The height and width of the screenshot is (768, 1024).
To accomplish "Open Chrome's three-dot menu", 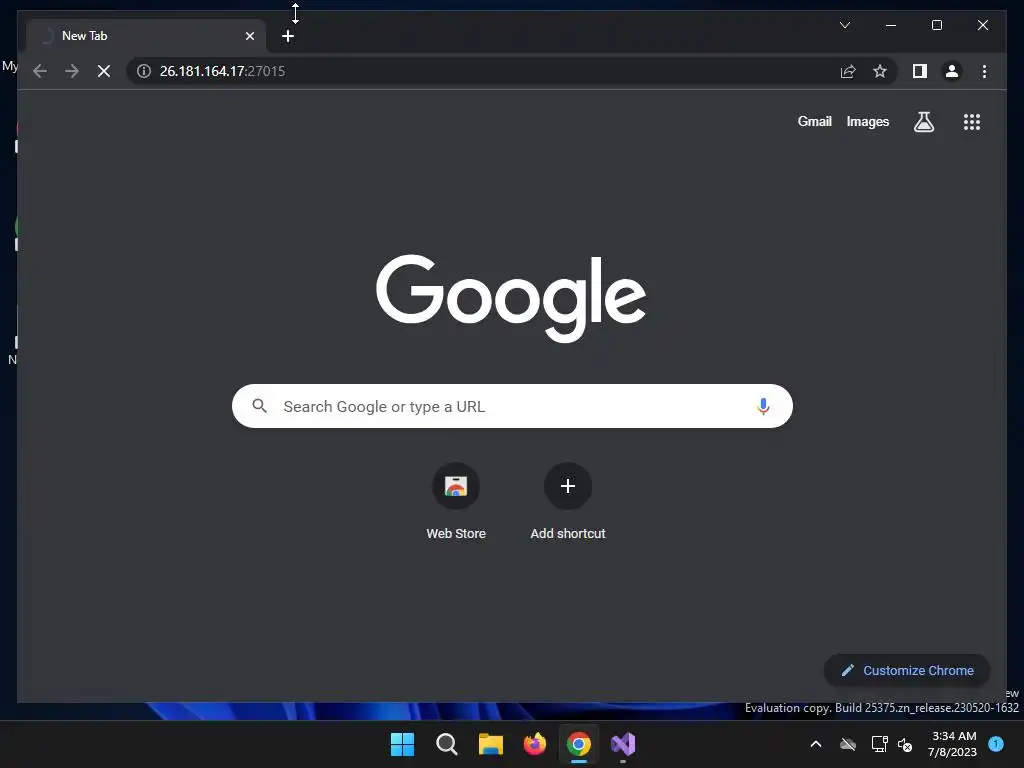I will point(984,71).
